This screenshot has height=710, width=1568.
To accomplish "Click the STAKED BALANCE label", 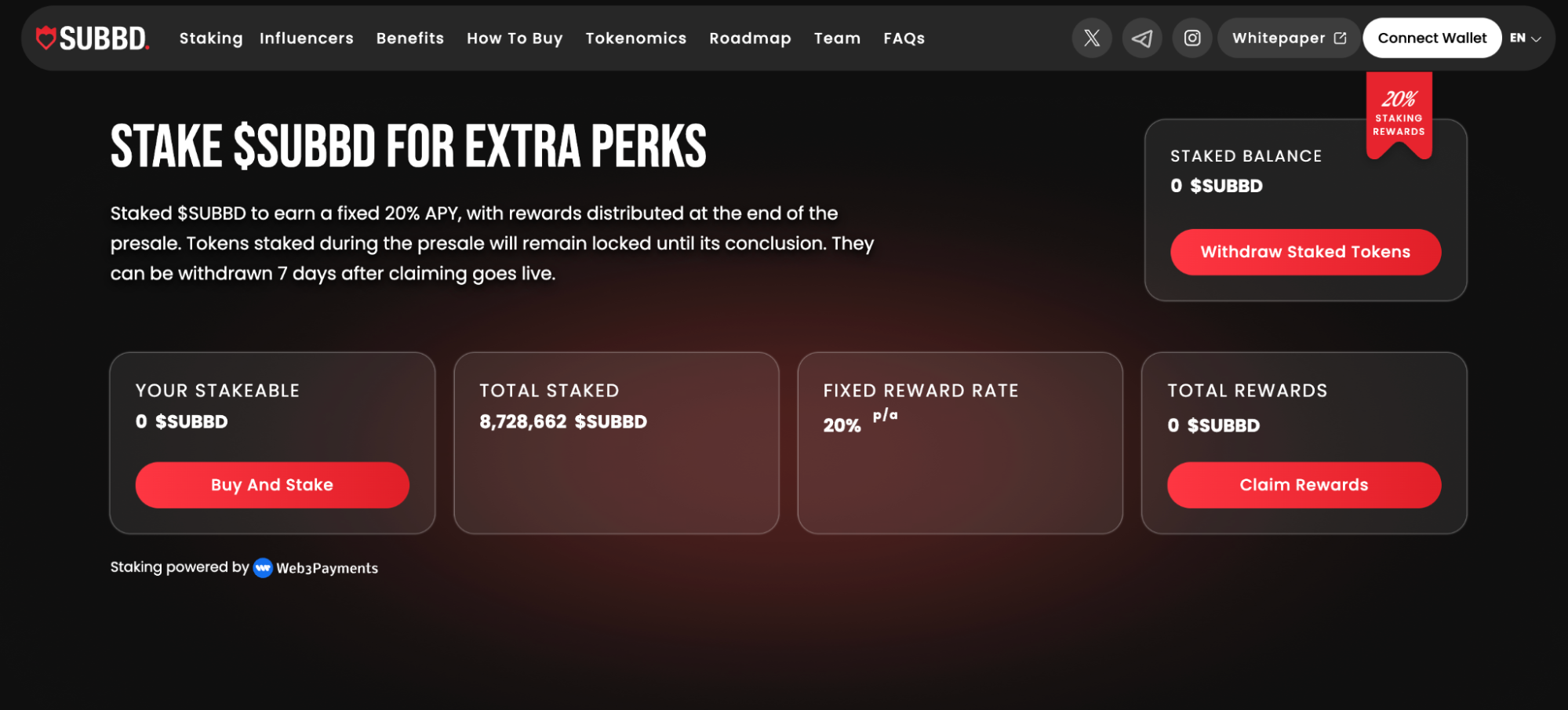I will (x=1246, y=156).
